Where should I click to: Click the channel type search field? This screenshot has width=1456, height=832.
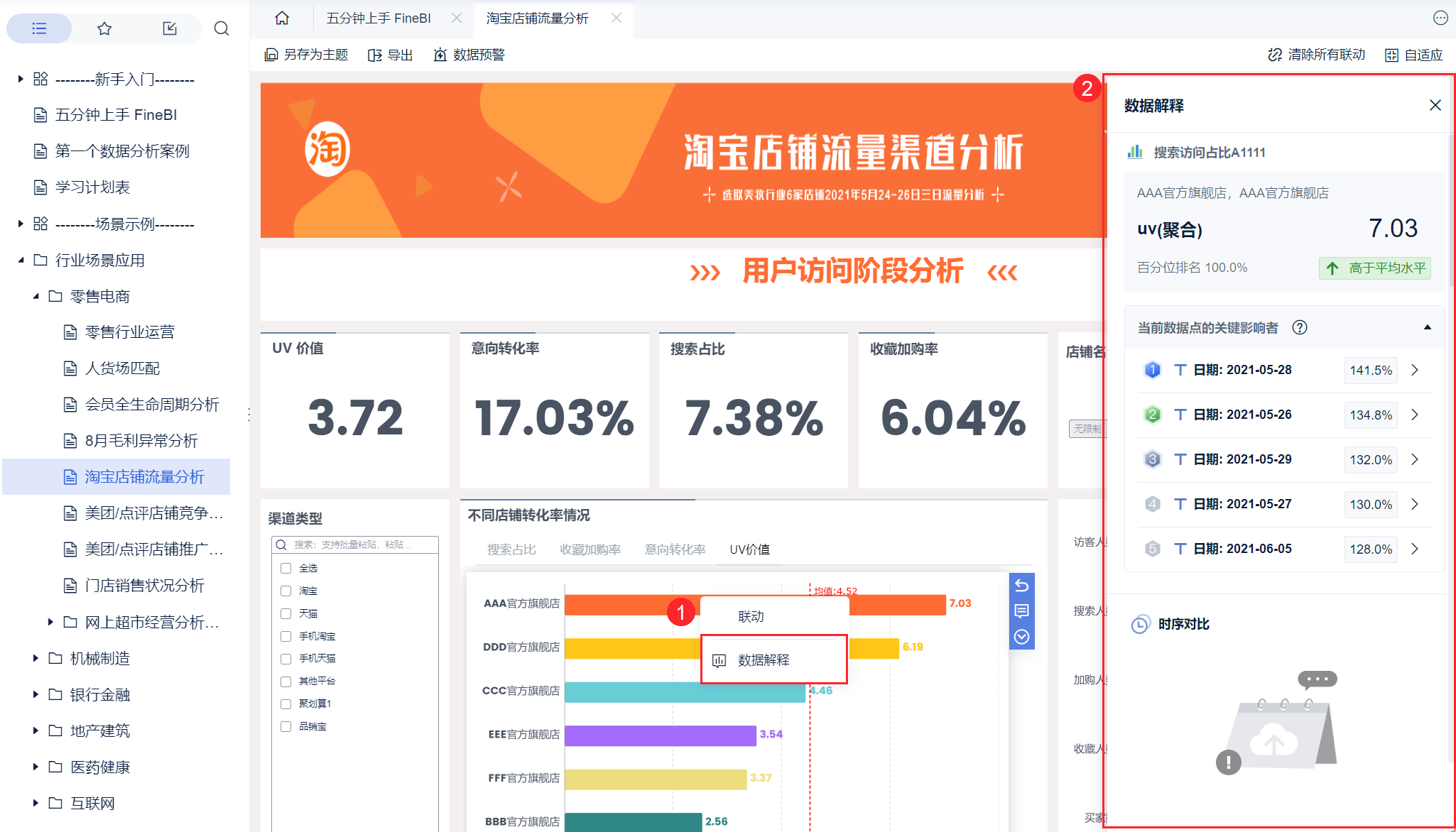click(x=355, y=544)
